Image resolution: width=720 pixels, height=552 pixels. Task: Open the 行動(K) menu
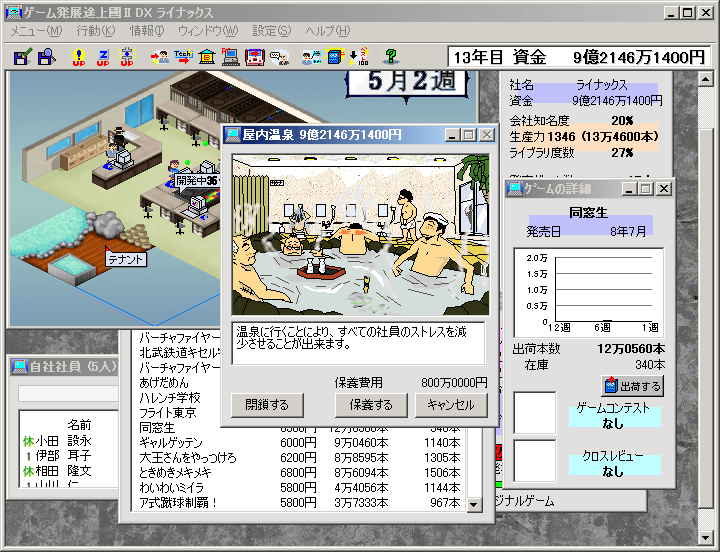(96, 31)
